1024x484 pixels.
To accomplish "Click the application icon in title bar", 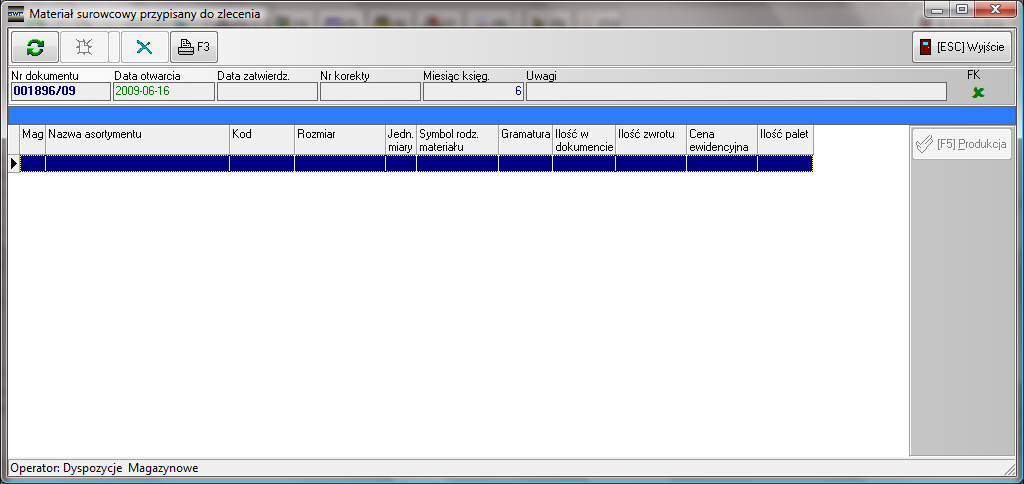I will tap(15, 14).
